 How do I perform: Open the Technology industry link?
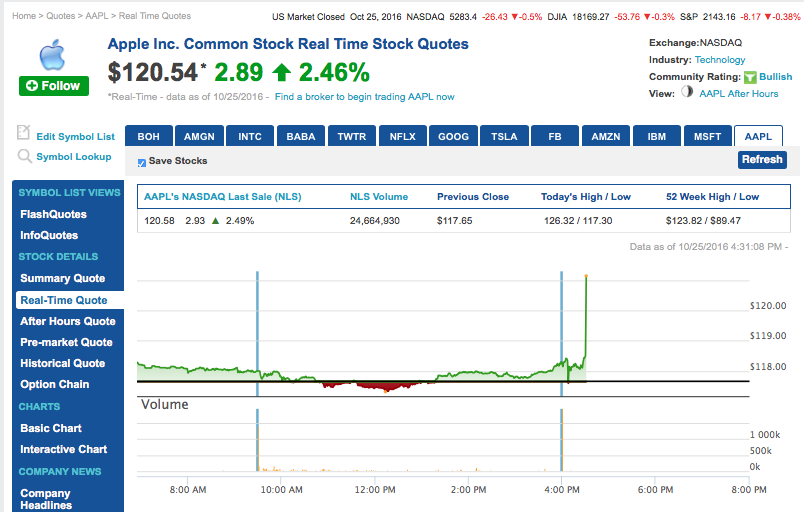[x=719, y=59]
